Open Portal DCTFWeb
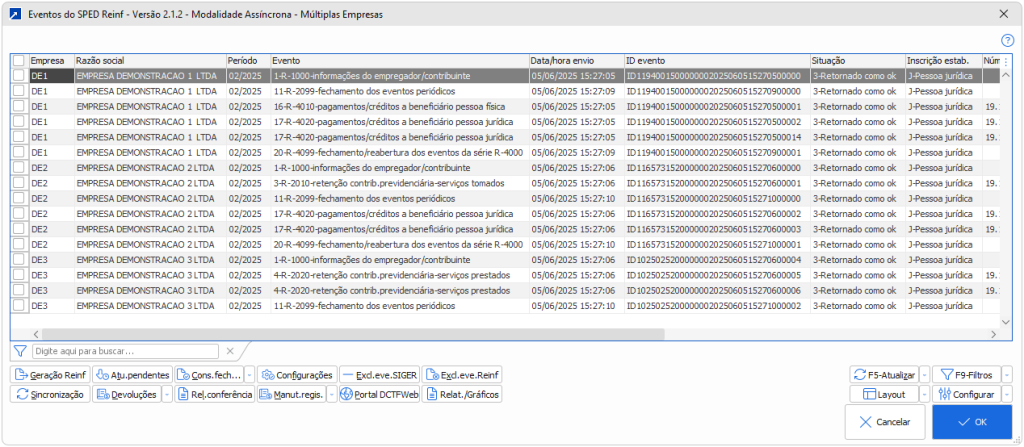Screen dimensions: 1024x447 tap(379, 395)
